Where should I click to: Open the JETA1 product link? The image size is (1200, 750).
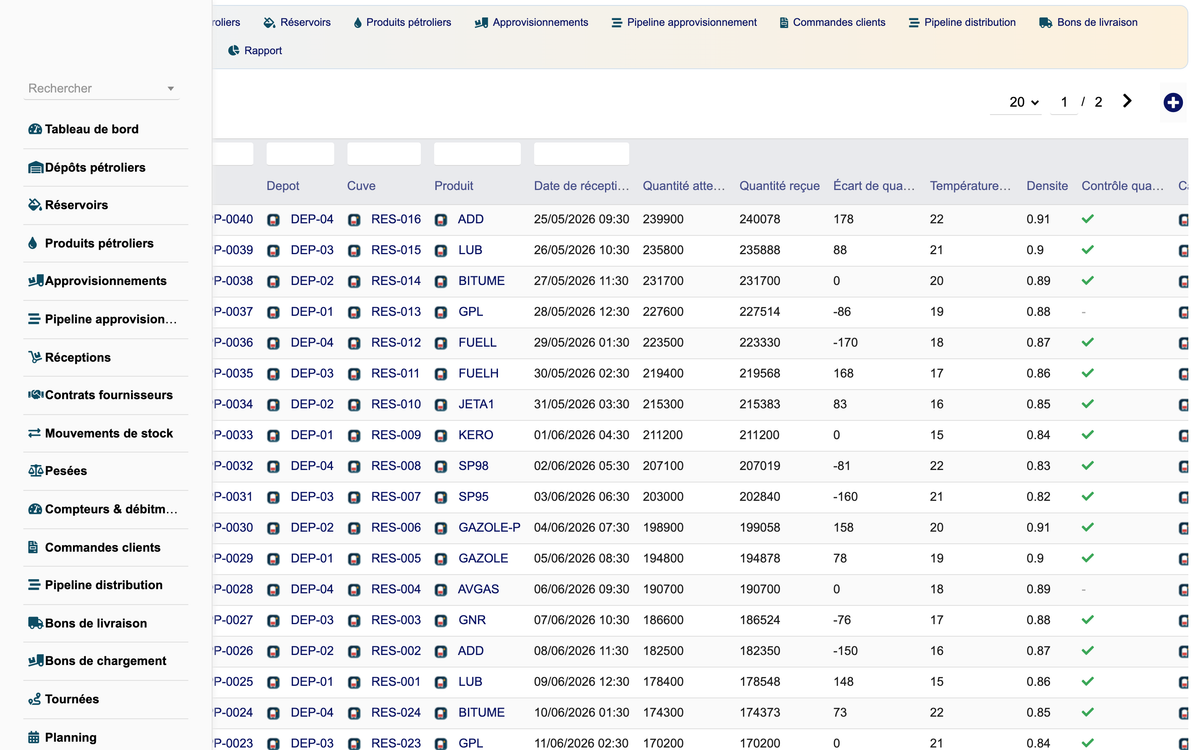[476, 405]
